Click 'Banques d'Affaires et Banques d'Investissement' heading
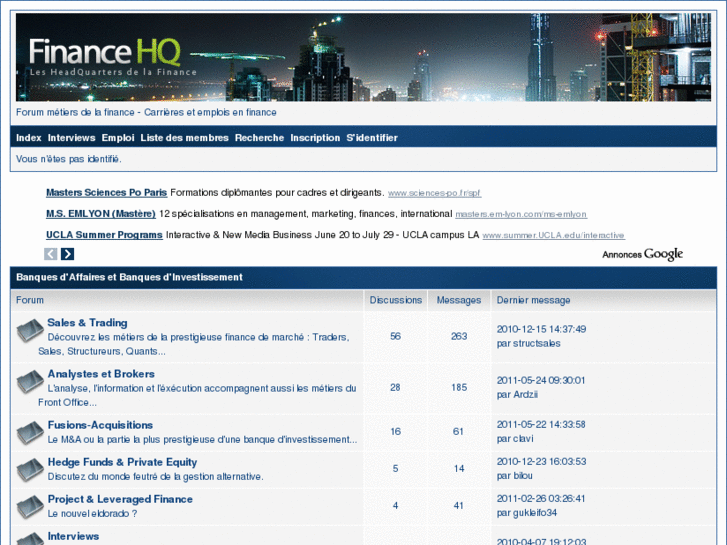The image size is (727, 545). (129, 277)
